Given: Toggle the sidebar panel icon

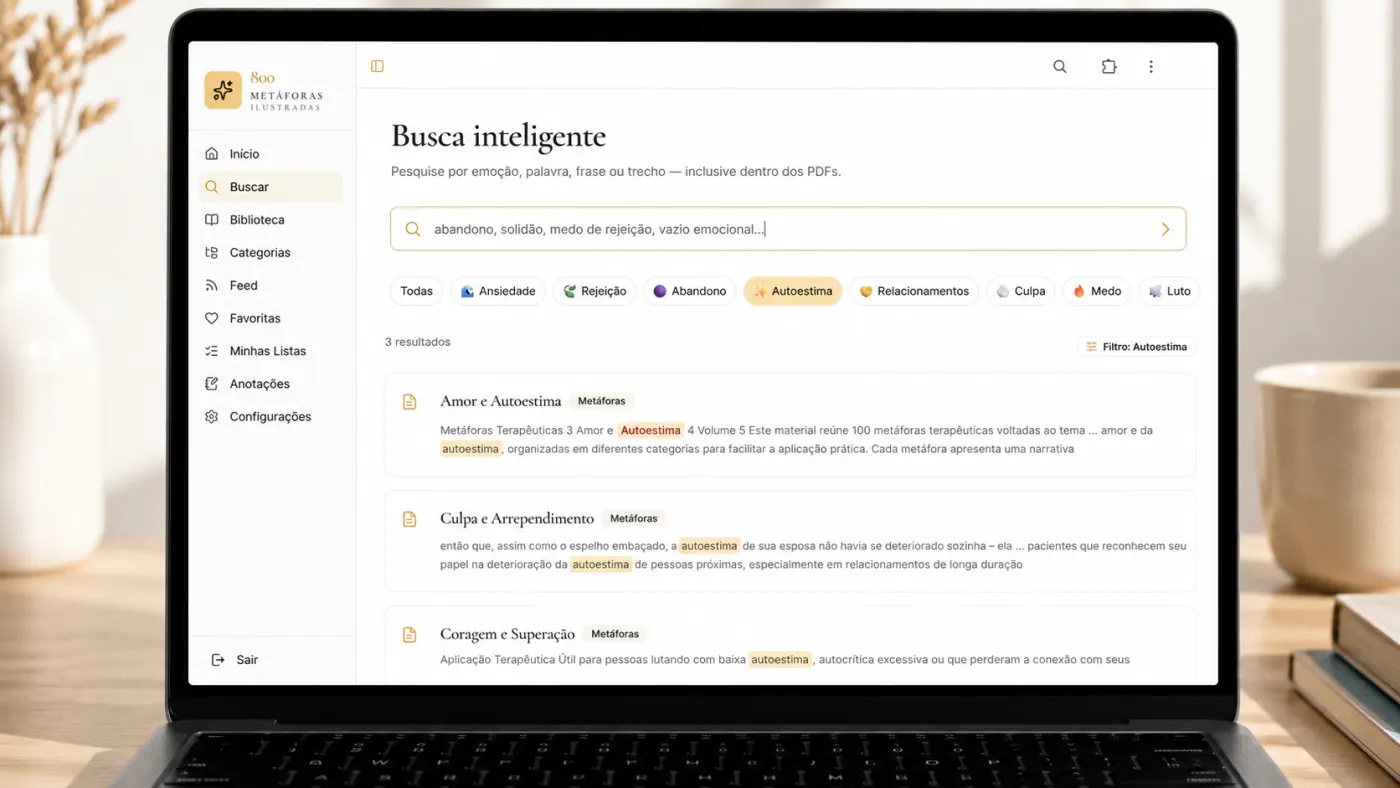Looking at the screenshot, I should point(377,66).
